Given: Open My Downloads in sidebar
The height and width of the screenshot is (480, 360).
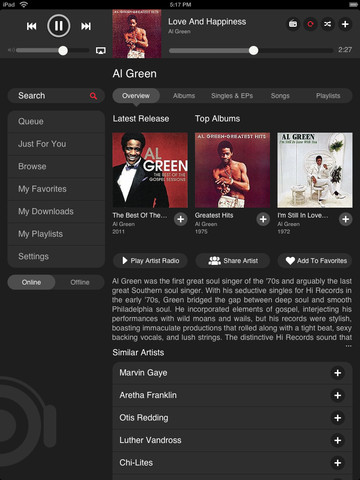Looking at the screenshot, I should 56,211.
